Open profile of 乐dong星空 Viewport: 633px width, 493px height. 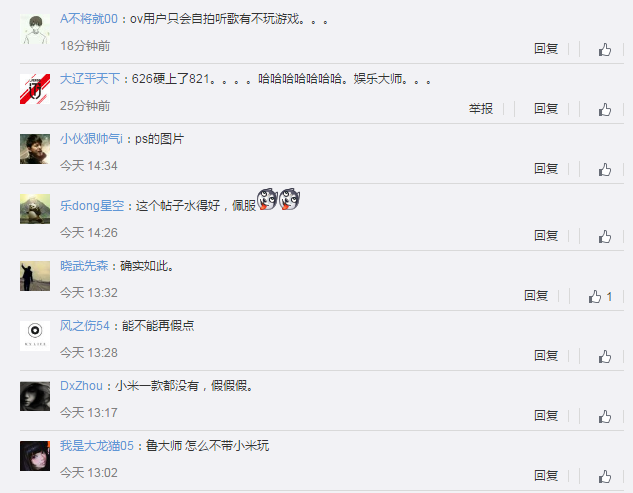click(92, 206)
